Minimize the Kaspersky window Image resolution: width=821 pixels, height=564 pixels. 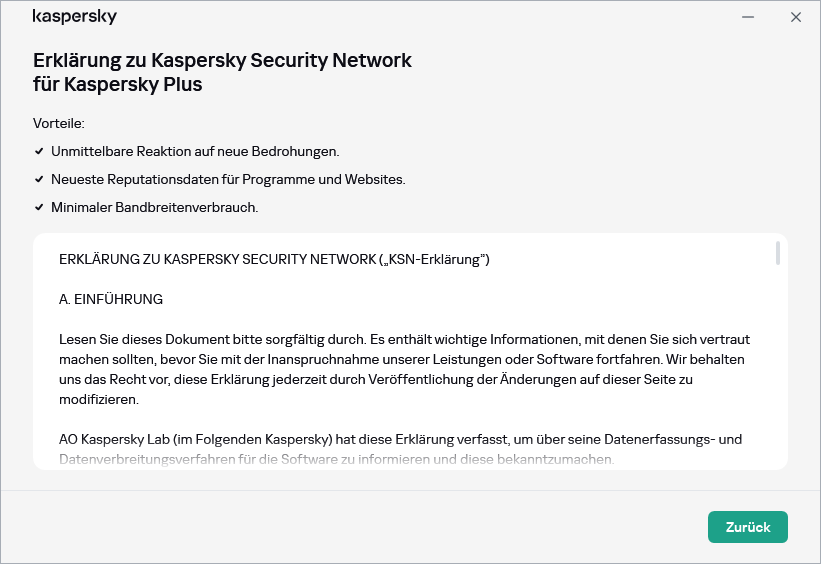[x=748, y=17]
